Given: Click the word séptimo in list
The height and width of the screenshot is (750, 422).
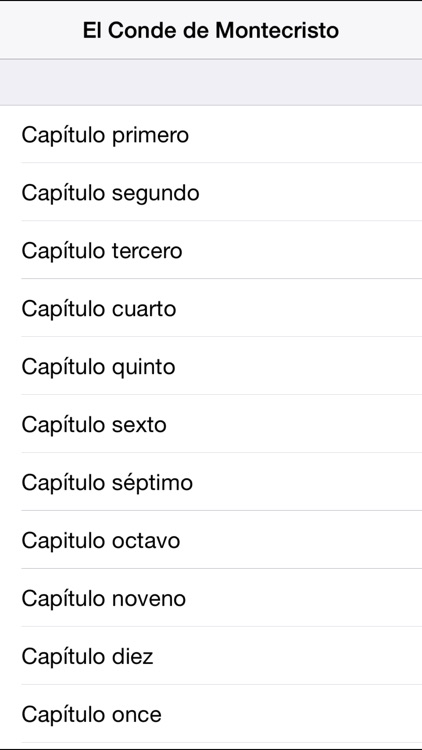Looking at the screenshot, I should tap(152, 483).
